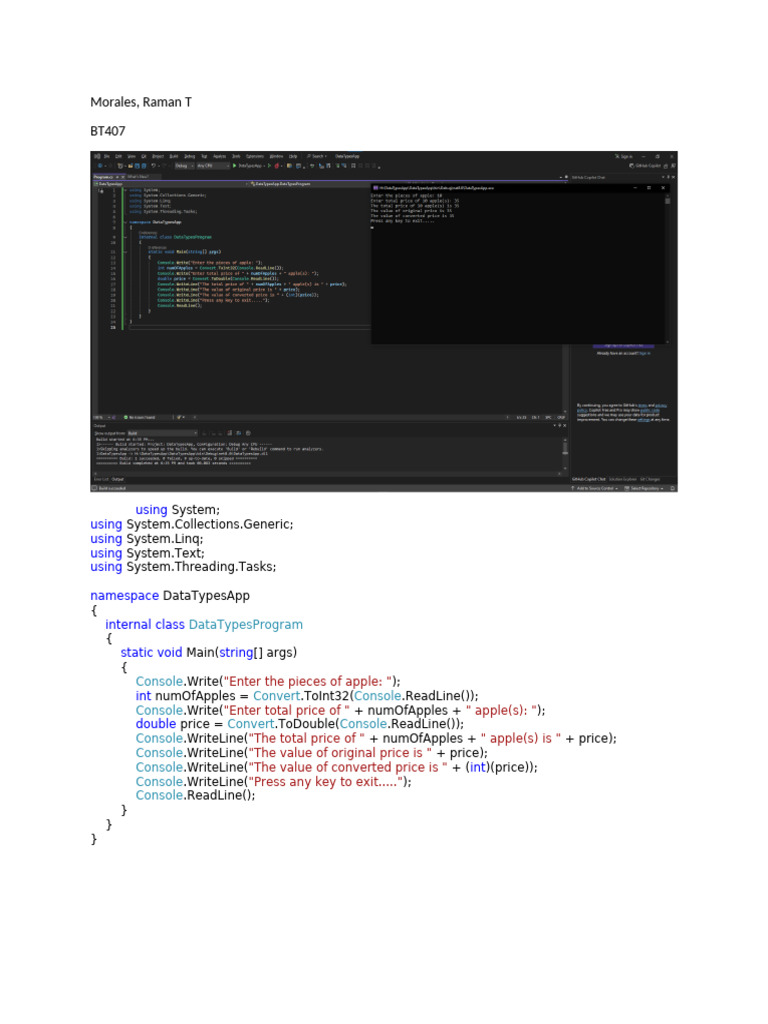
Task: Click the Output panel vertical scrollbar
Action: (565, 454)
